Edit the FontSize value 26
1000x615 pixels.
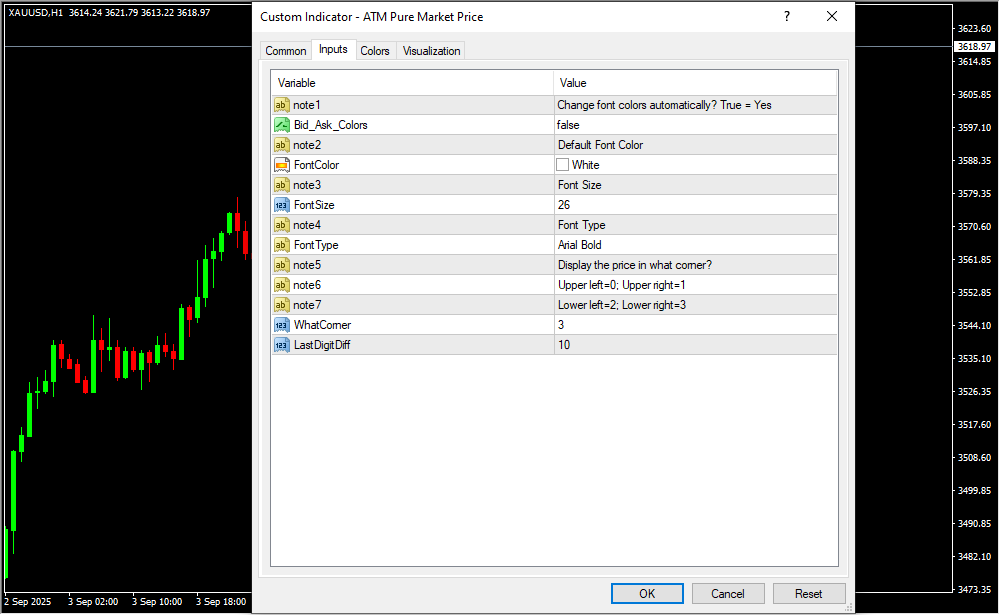pyautogui.click(x=694, y=205)
